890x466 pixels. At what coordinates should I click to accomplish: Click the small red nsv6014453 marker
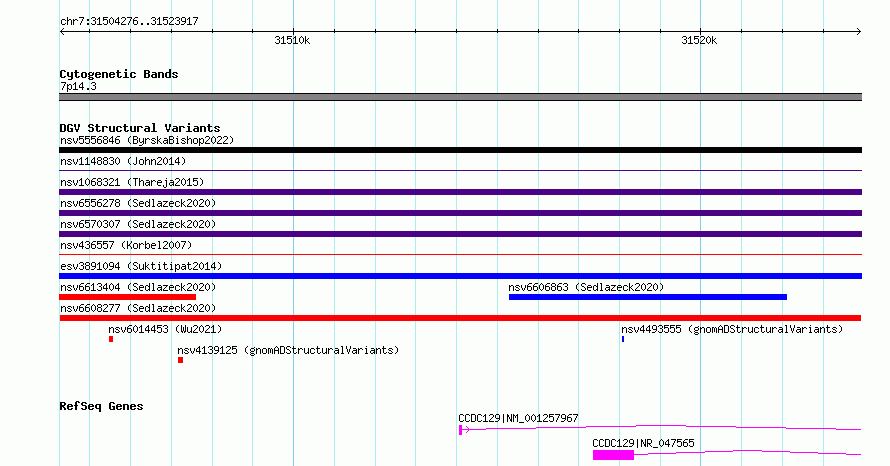point(111,339)
